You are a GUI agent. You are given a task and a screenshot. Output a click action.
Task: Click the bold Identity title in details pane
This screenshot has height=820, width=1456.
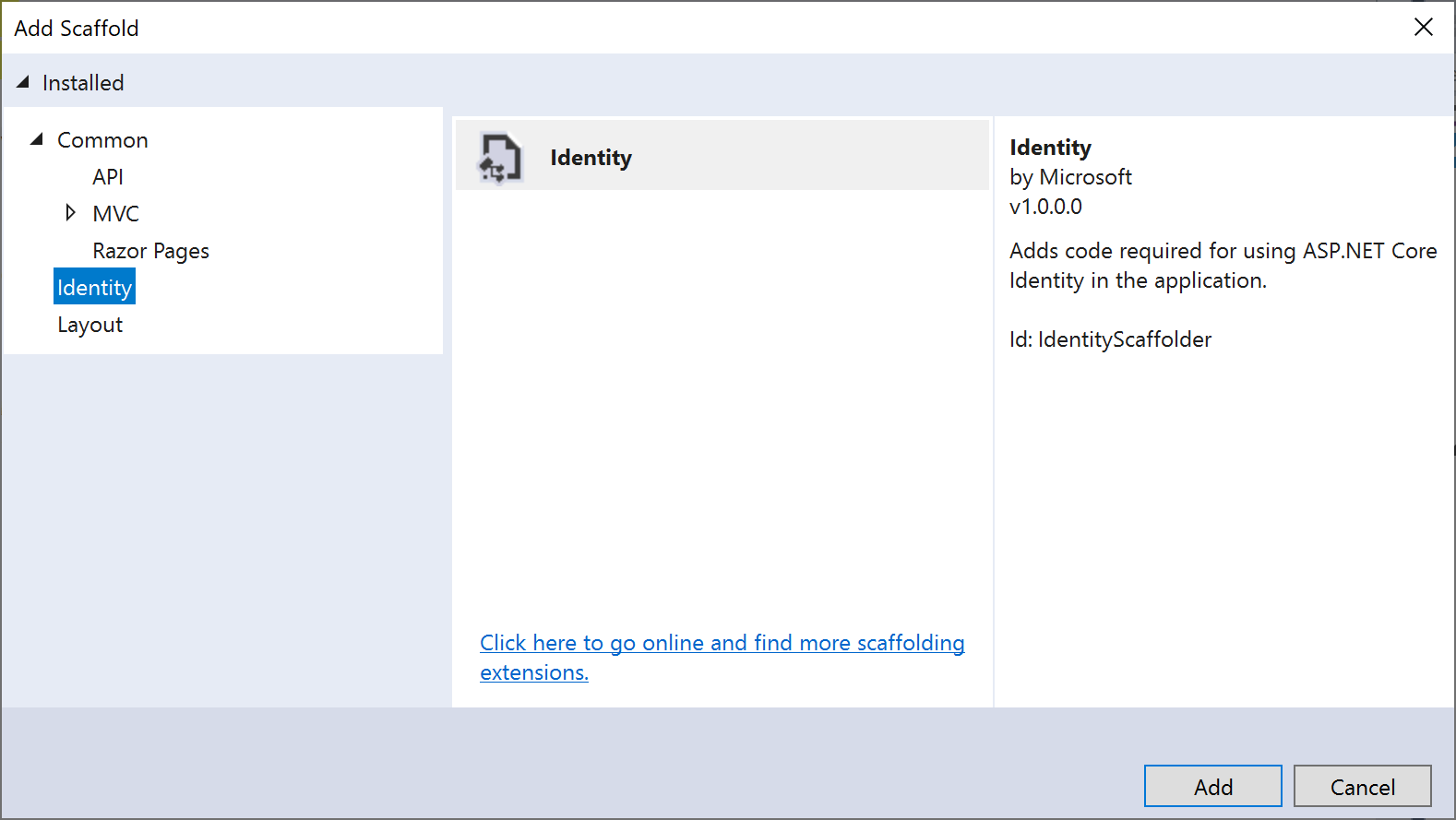(1050, 148)
